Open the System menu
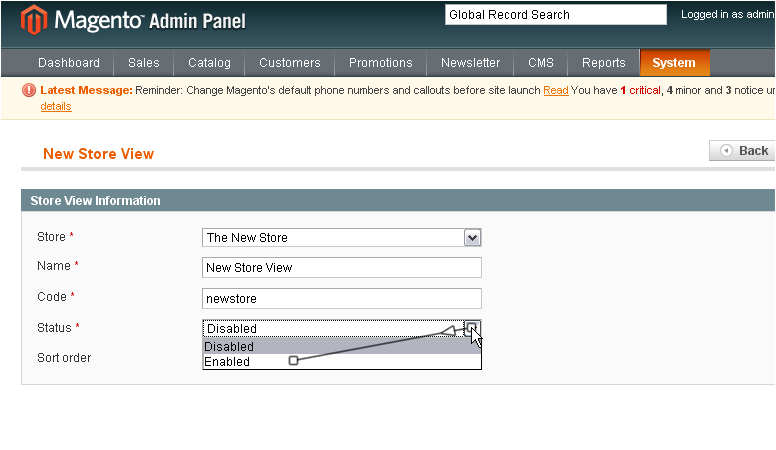The height and width of the screenshot is (450, 776). tap(675, 63)
